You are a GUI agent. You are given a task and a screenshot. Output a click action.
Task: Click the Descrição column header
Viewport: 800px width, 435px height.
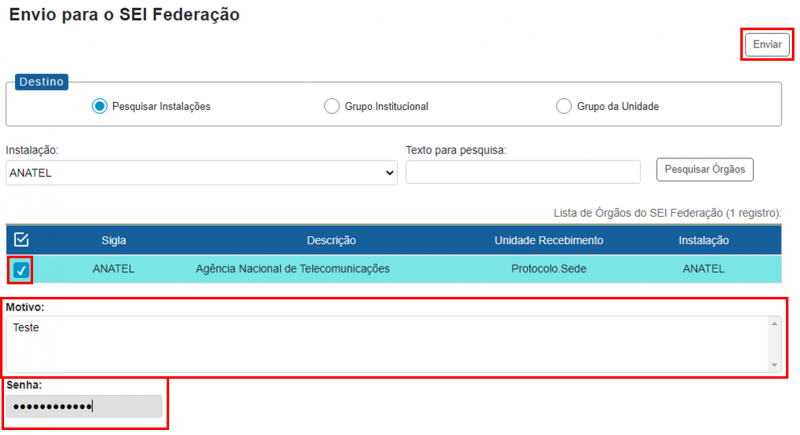point(331,241)
